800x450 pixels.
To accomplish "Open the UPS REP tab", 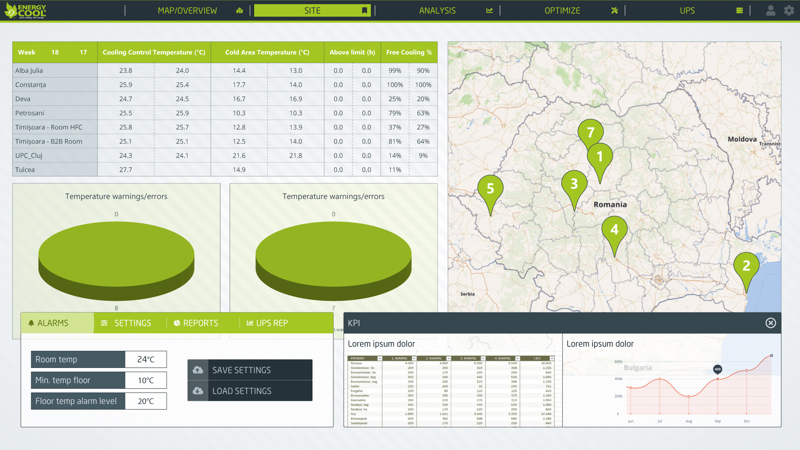I will [267, 323].
